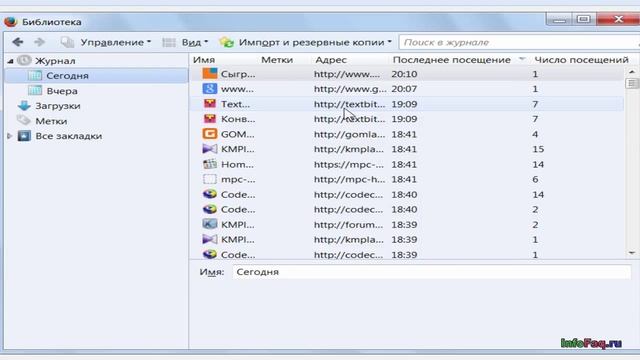
Task: Click the Hom... entry favicon
Action: coord(210,164)
